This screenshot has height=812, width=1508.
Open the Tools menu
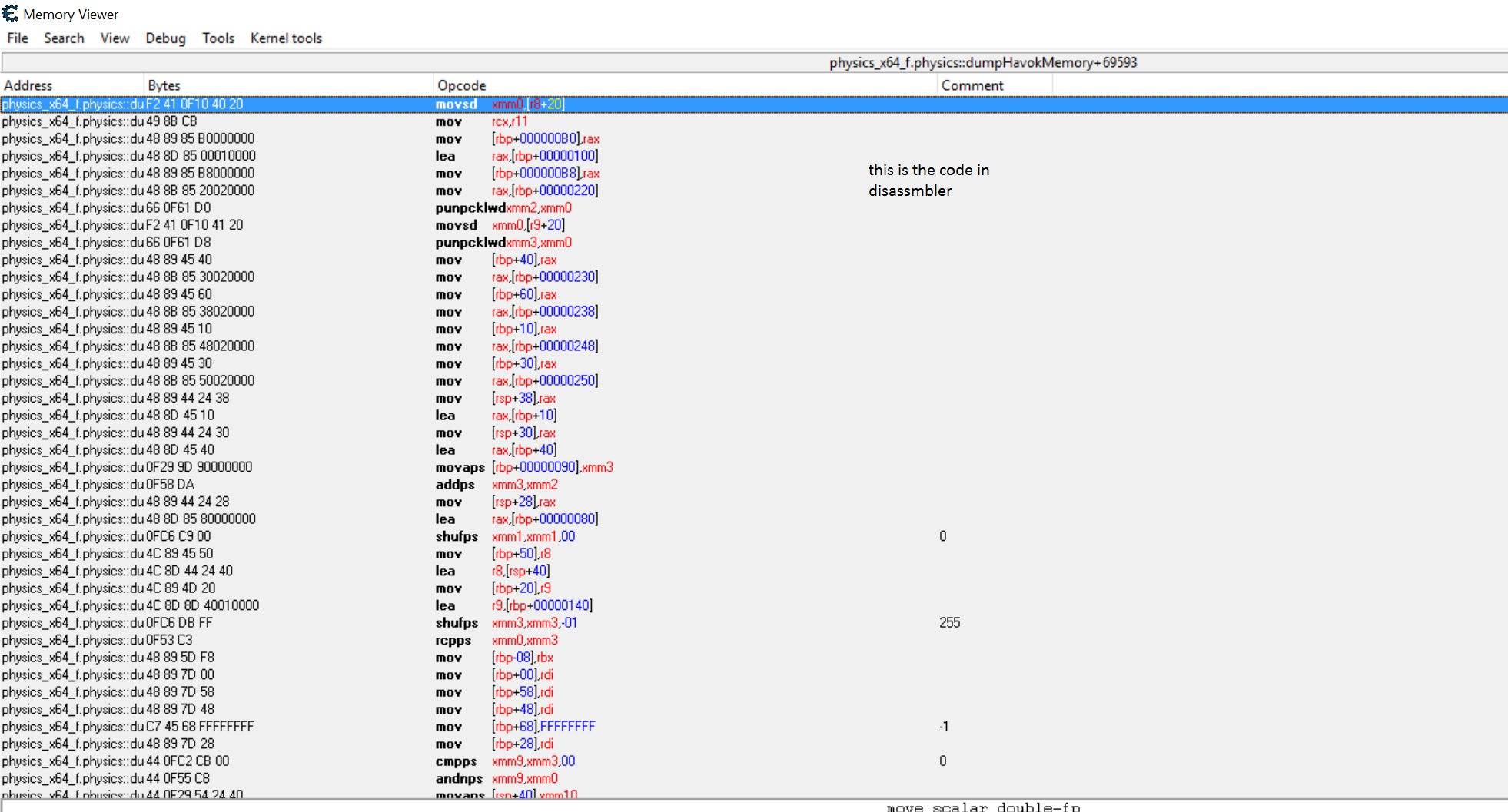218,38
